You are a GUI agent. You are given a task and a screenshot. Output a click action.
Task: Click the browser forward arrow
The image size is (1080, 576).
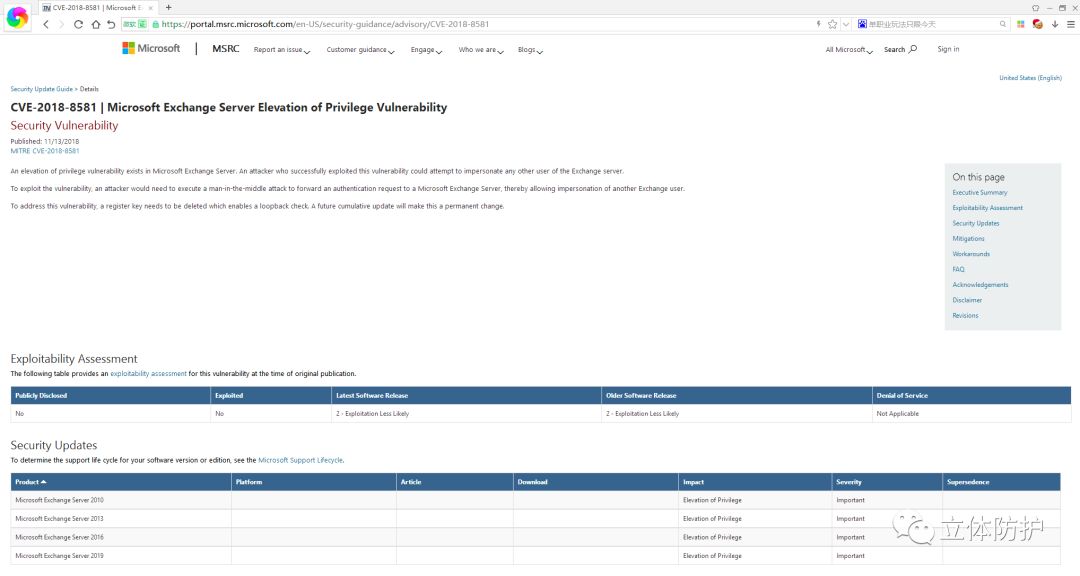(61, 24)
